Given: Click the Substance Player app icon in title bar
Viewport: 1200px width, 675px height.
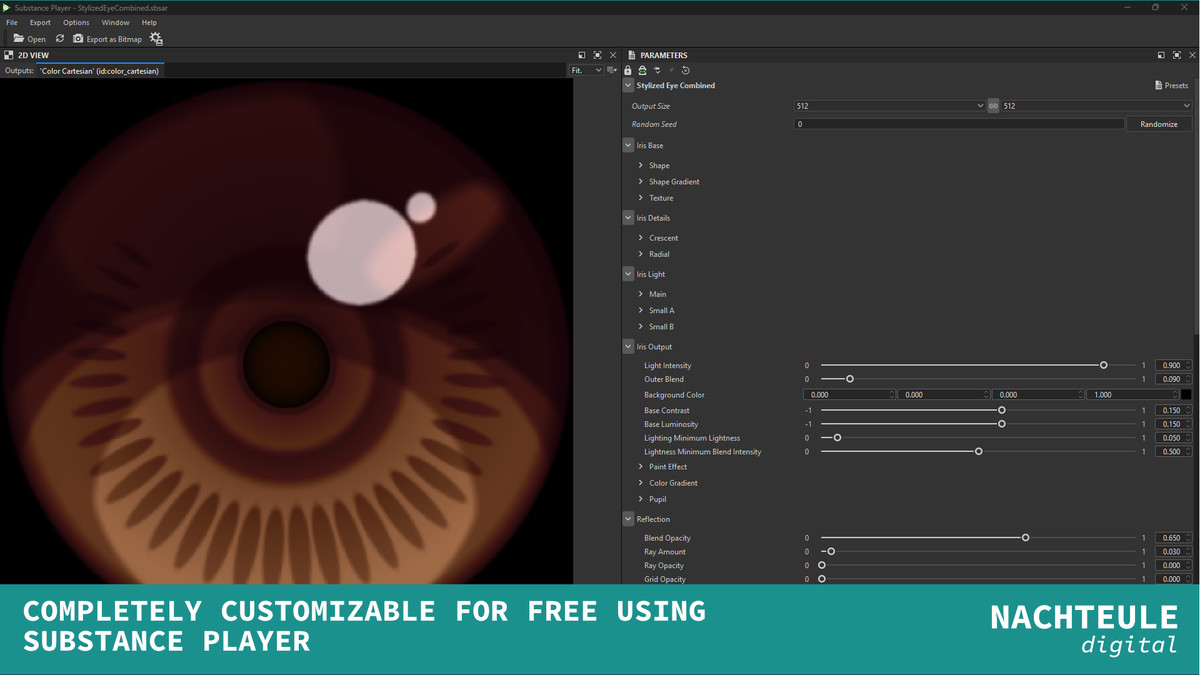Looking at the screenshot, I should pyautogui.click(x=7, y=7).
